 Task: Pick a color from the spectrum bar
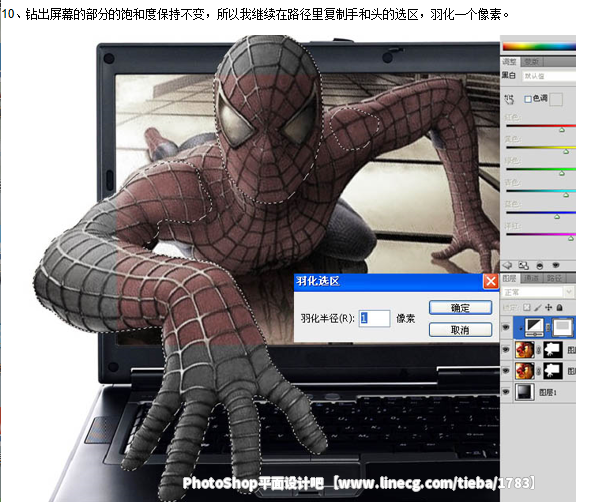539,46
